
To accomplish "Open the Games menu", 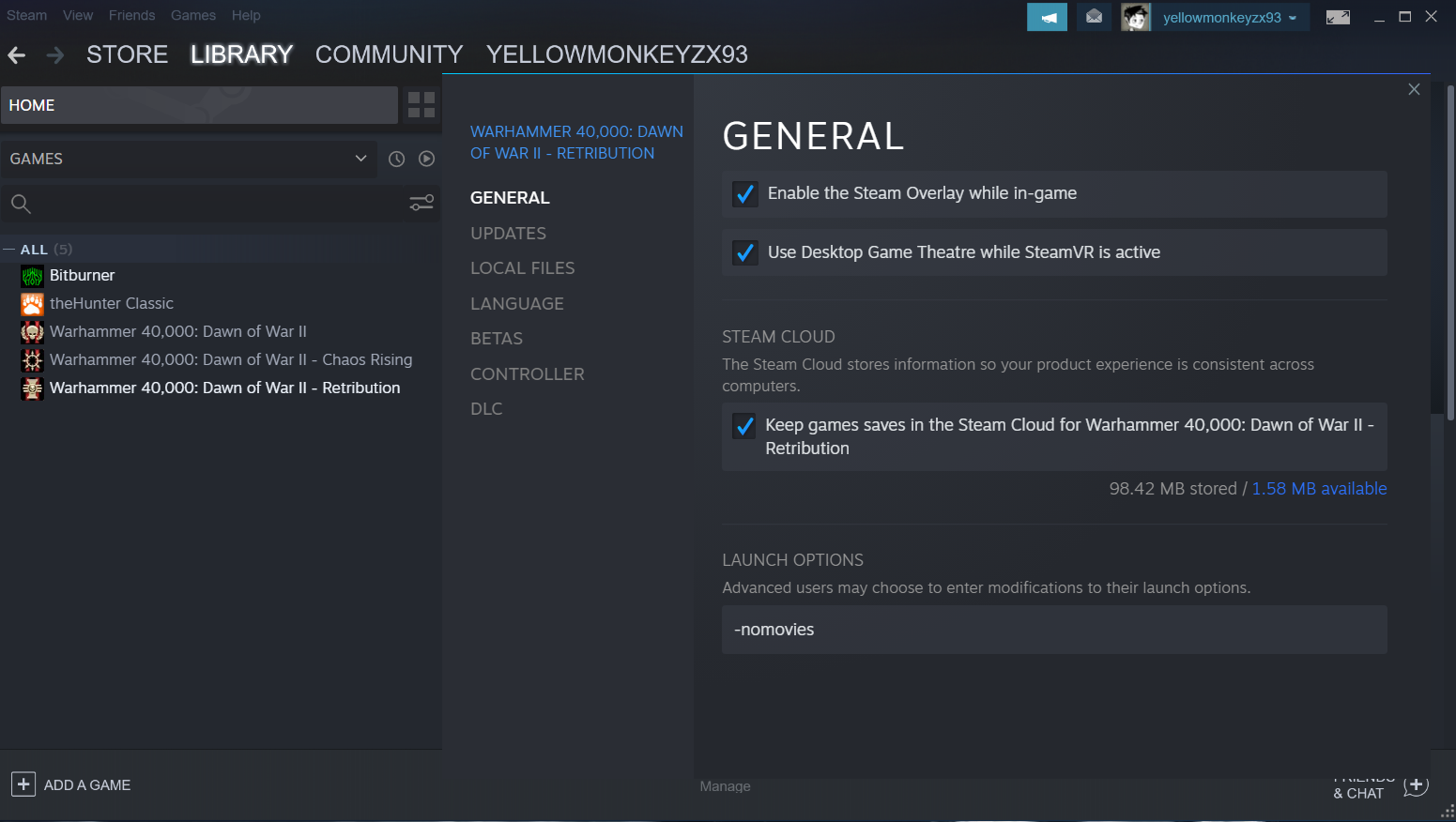I will [x=193, y=15].
